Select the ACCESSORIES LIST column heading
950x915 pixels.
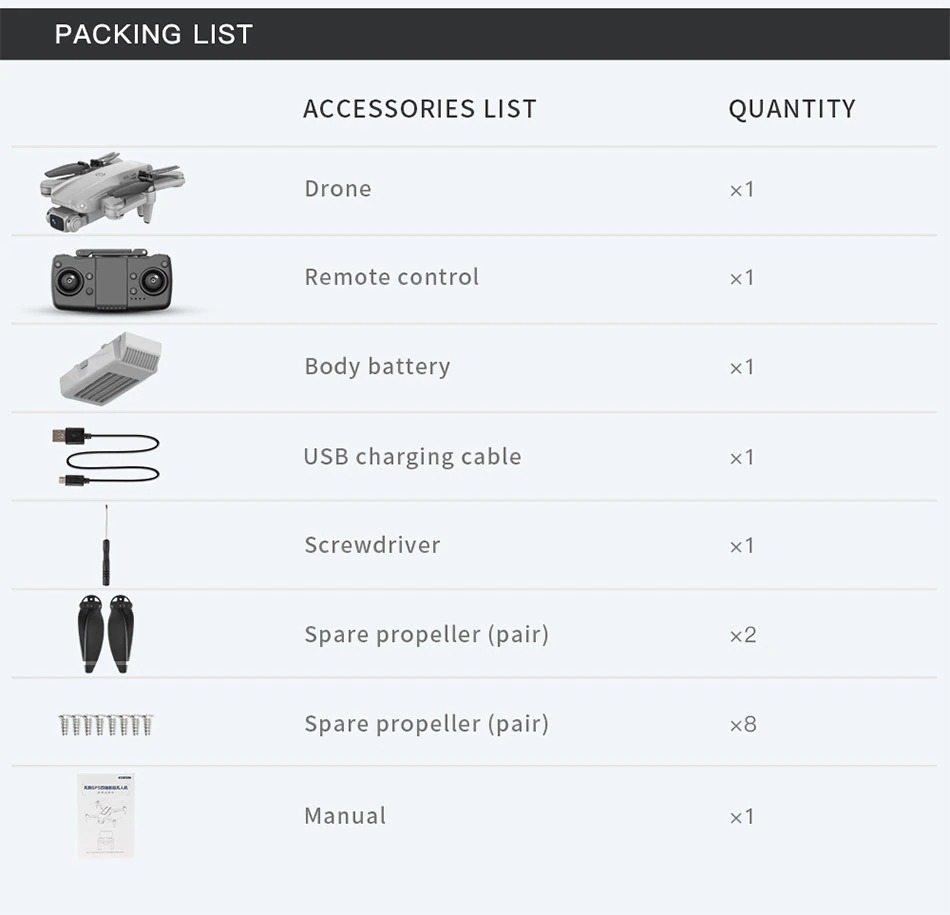point(420,109)
